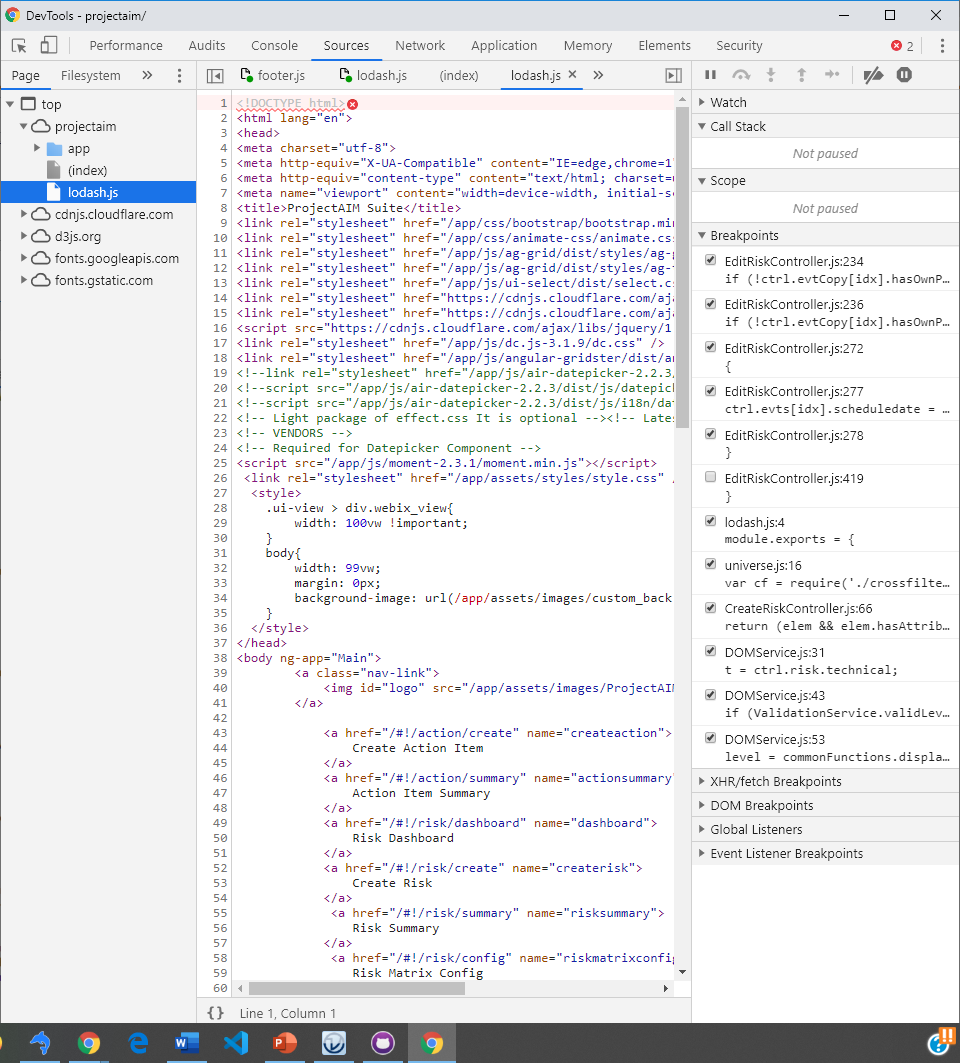Disable breakpoint DOMService.js:53
This screenshot has width=960, height=1063.
coord(711,738)
